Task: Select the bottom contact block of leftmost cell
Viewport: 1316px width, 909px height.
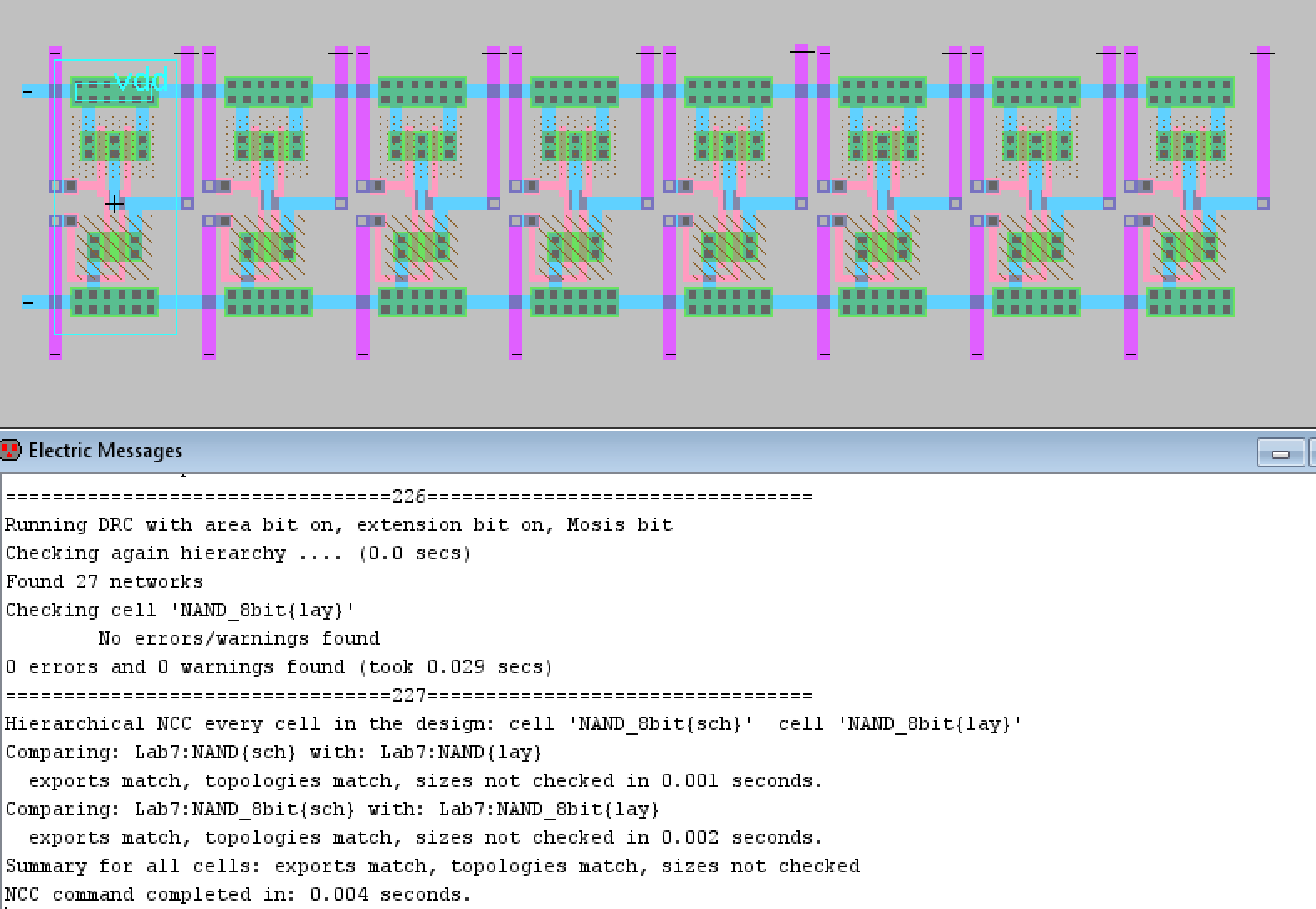Action: click(x=115, y=302)
